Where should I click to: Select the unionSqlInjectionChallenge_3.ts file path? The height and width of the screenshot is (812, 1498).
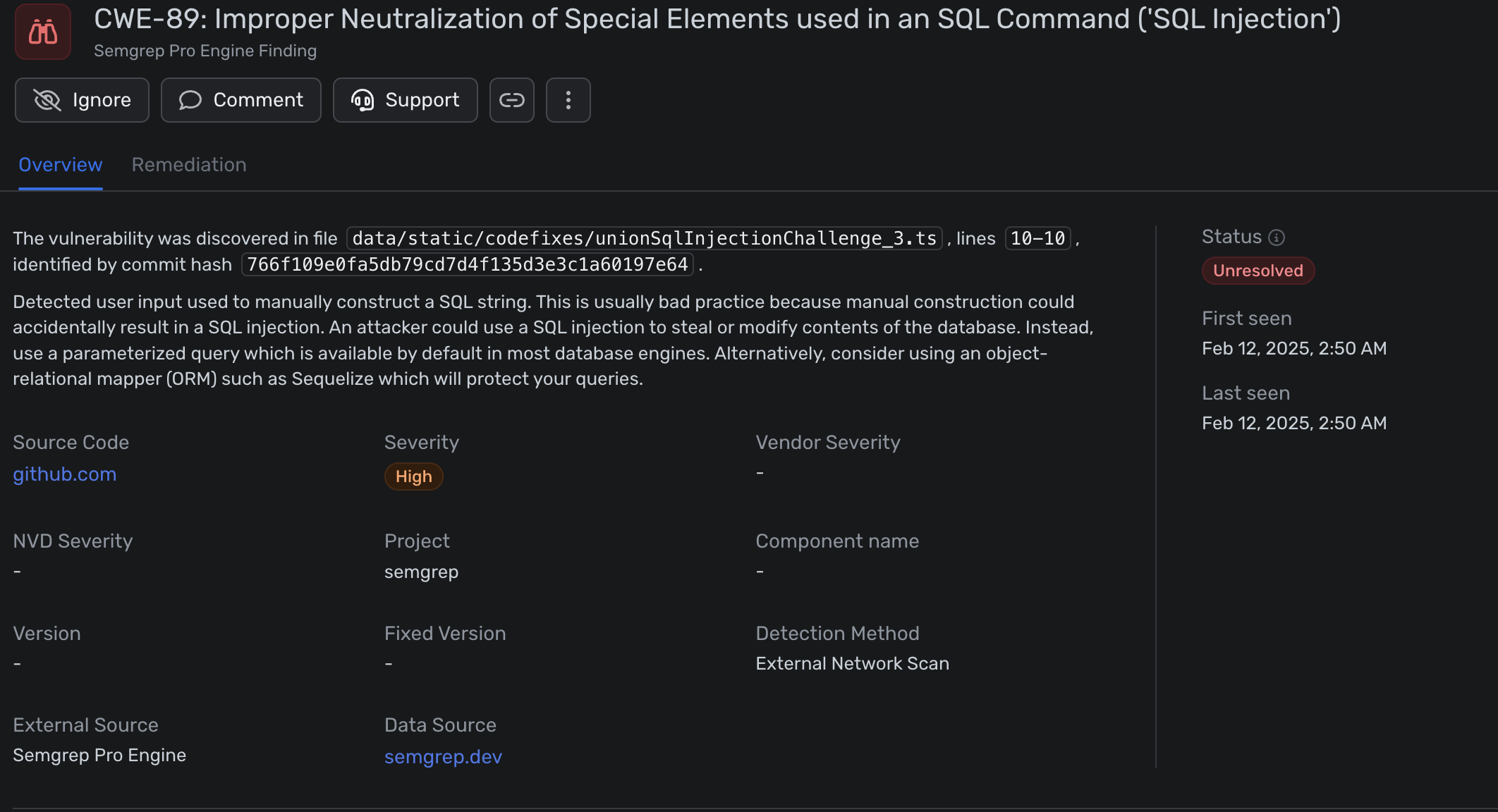(x=645, y=239)
